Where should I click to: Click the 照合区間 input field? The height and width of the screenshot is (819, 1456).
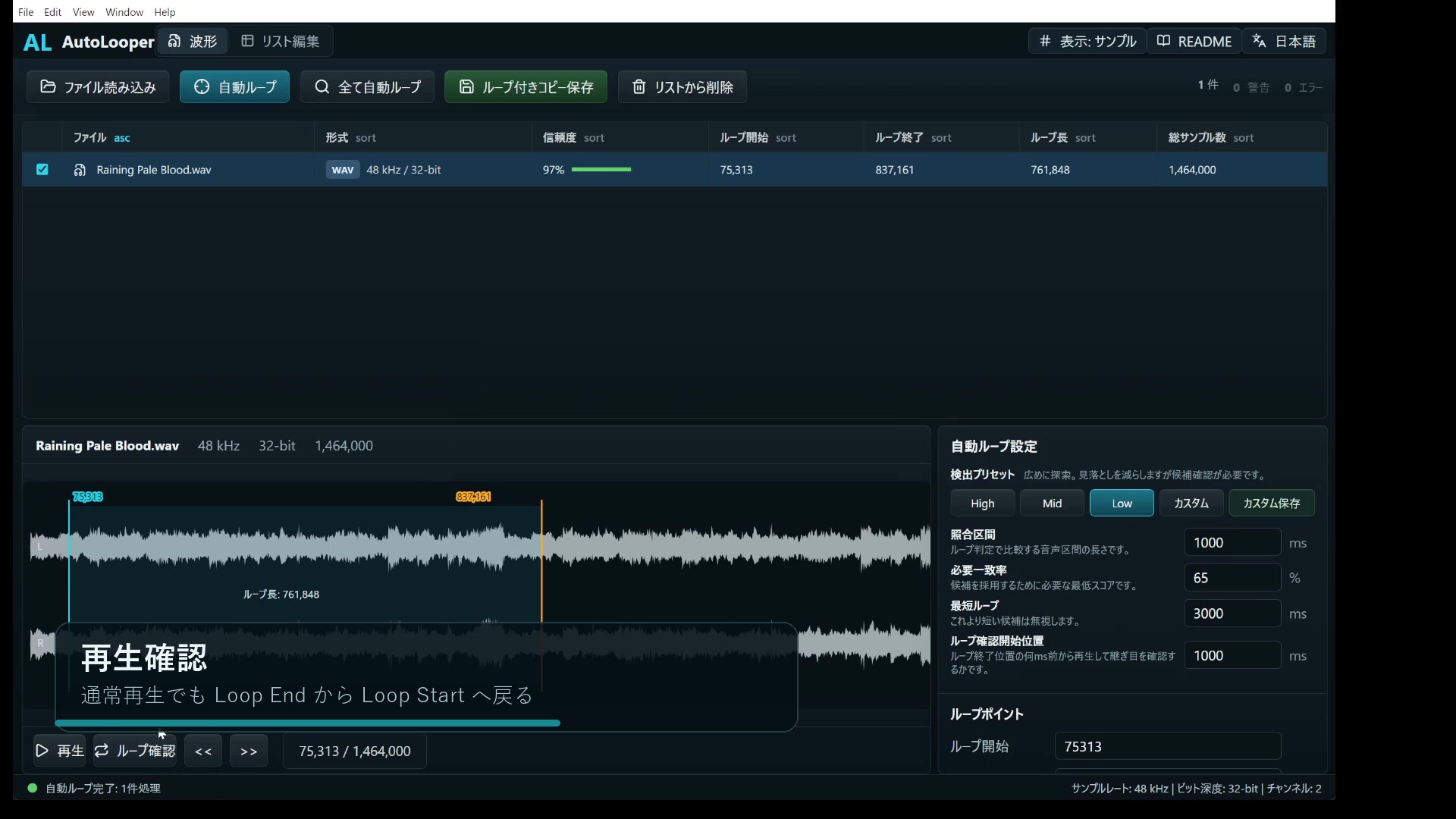(1232, 543)
